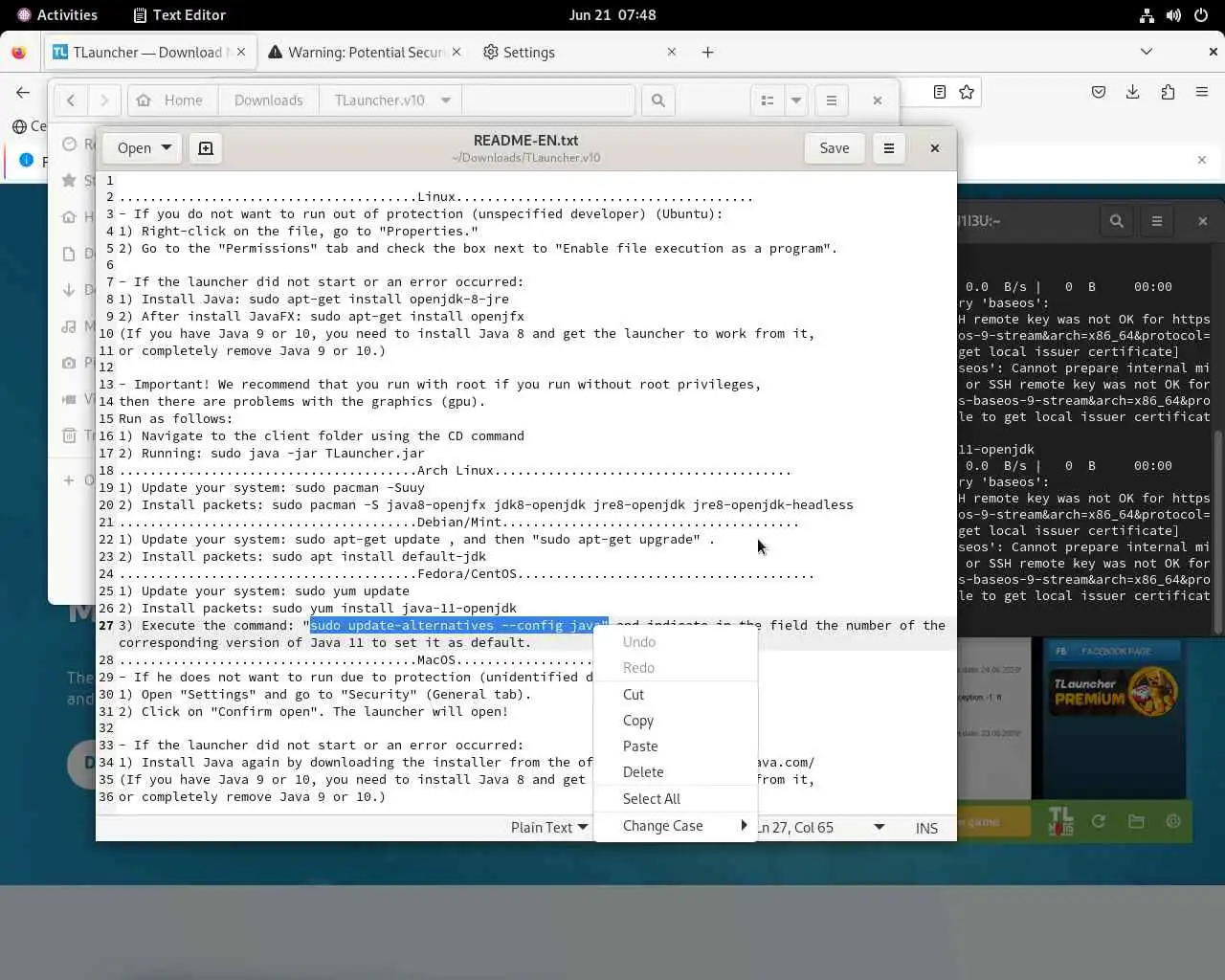Click the TLauncher folder icon
Viewport: 1225px width, 980px height.
click(1136, 821)
